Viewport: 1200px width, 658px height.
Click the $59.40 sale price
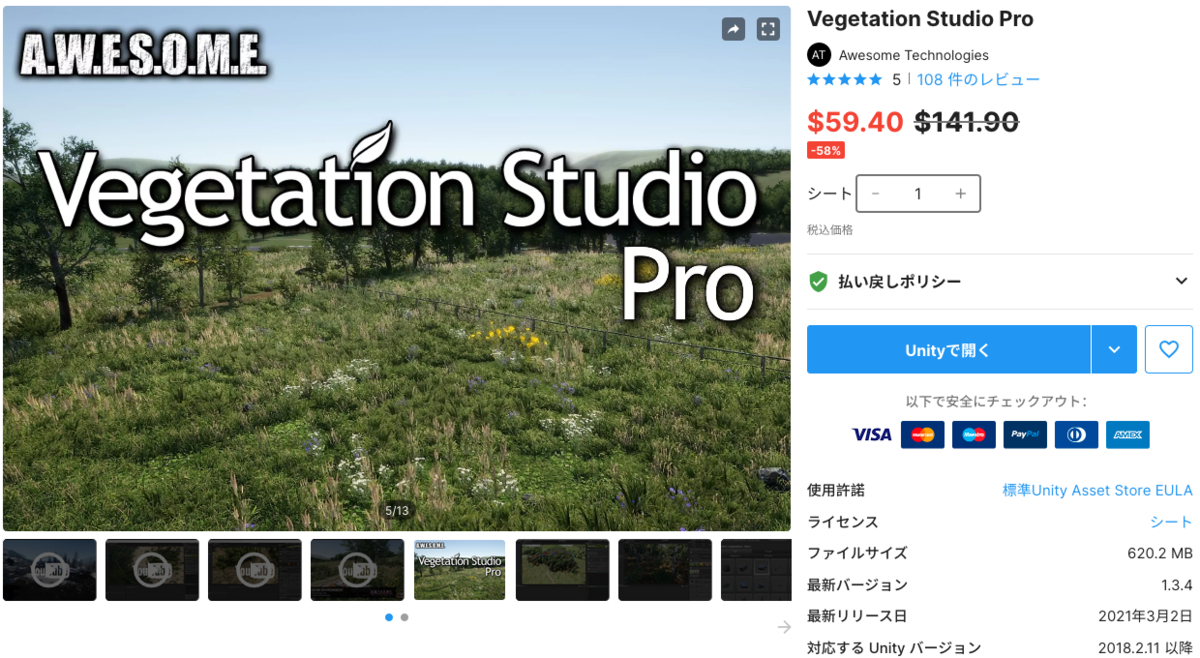(855, 122)
